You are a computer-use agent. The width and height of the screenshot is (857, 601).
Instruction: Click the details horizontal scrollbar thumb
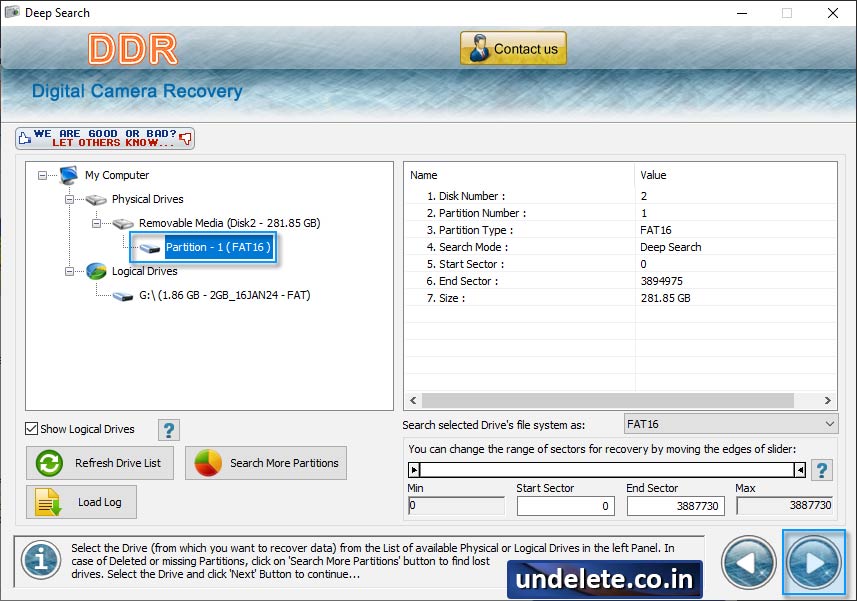coord(608,400)
